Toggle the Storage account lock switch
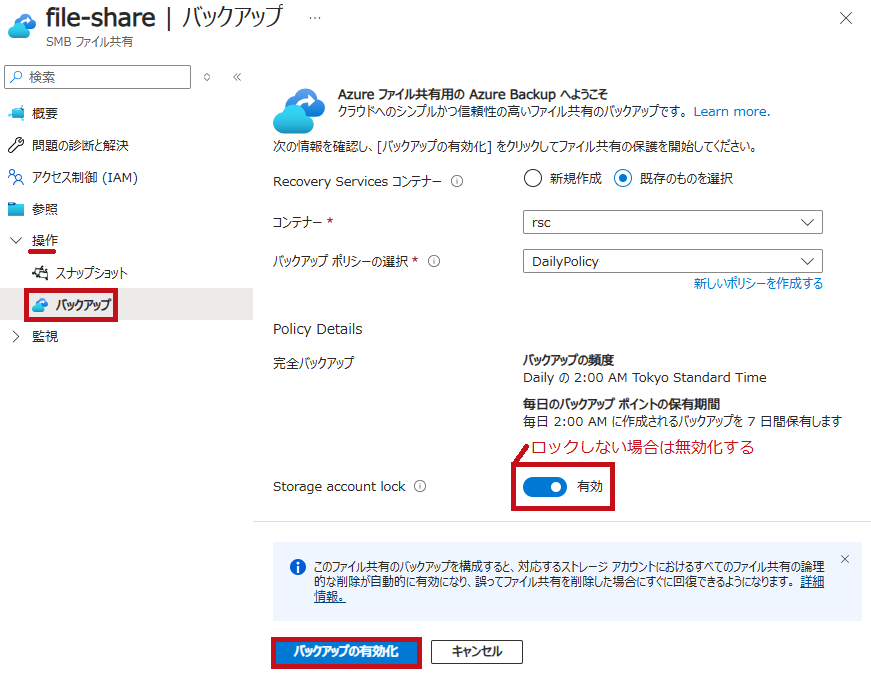The height and width of the screenshot is (678, 871). [544, 487]
